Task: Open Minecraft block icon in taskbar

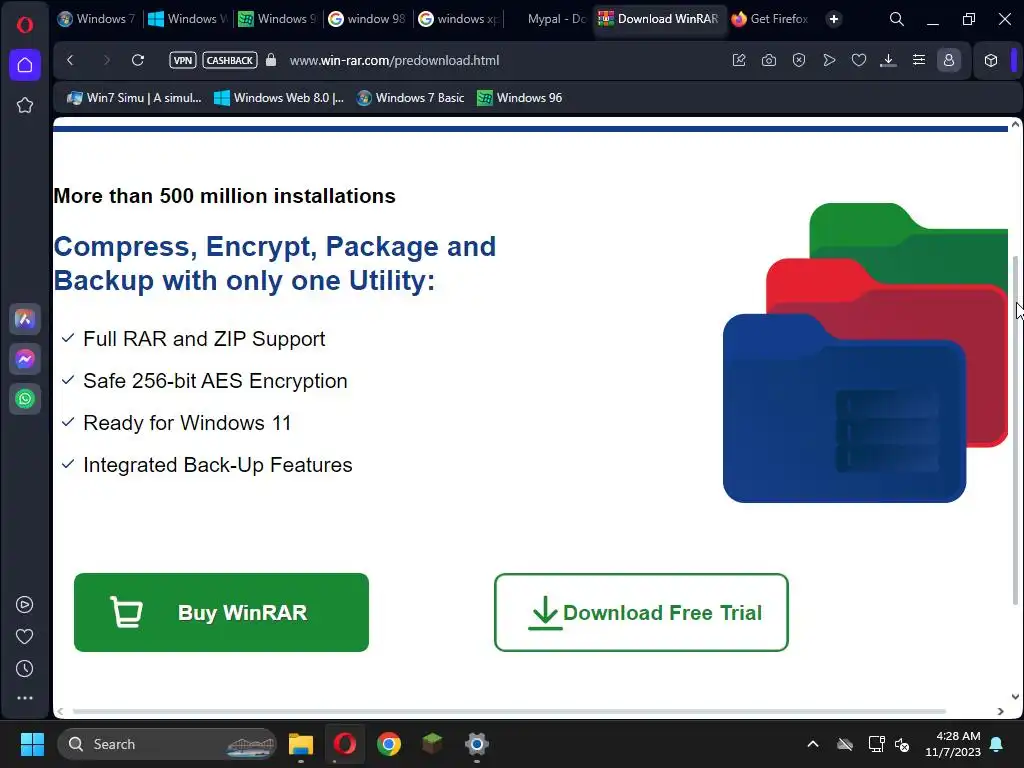Action: point(432,744)
